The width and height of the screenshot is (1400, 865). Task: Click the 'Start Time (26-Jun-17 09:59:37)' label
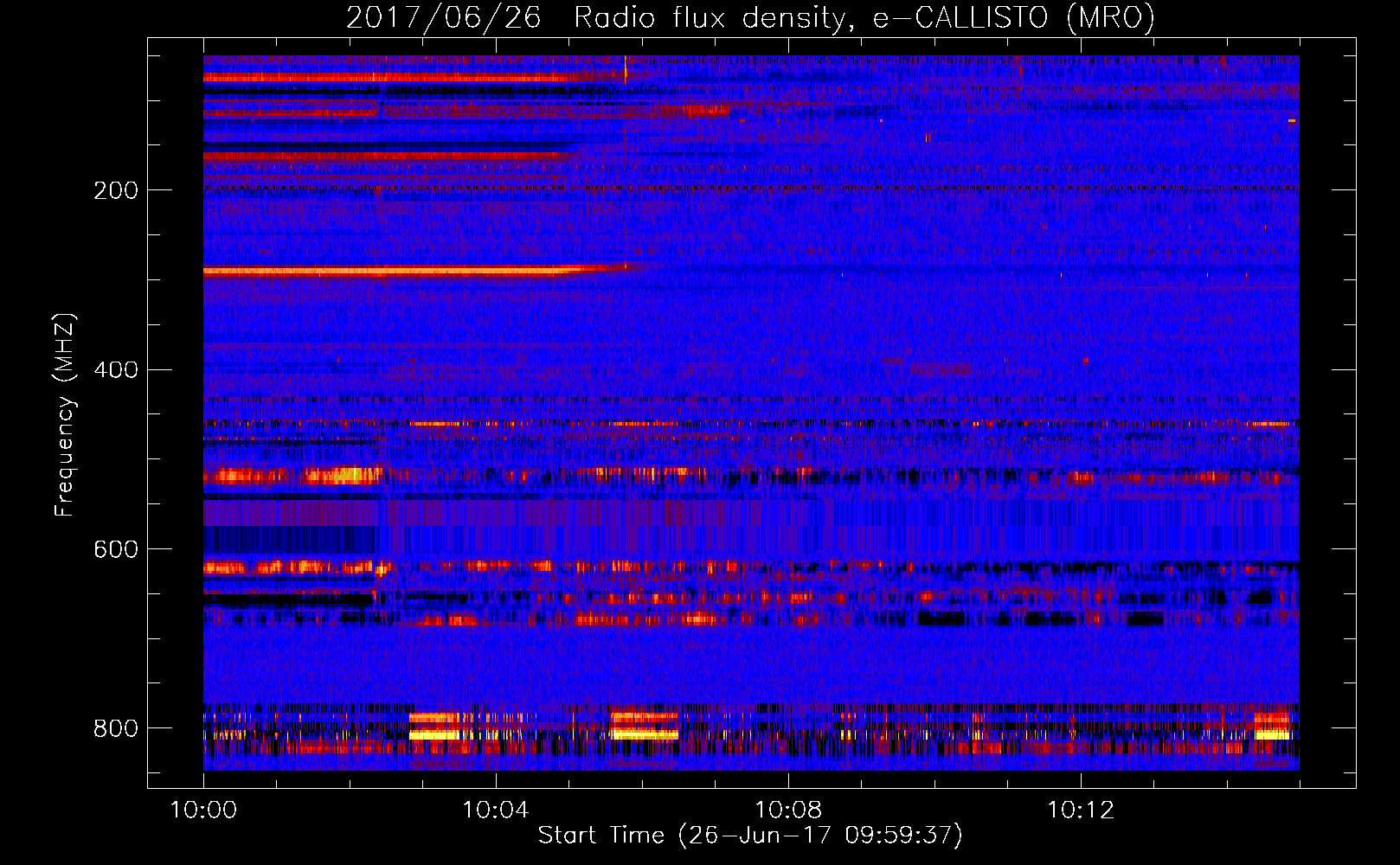(x=750, y=836)
